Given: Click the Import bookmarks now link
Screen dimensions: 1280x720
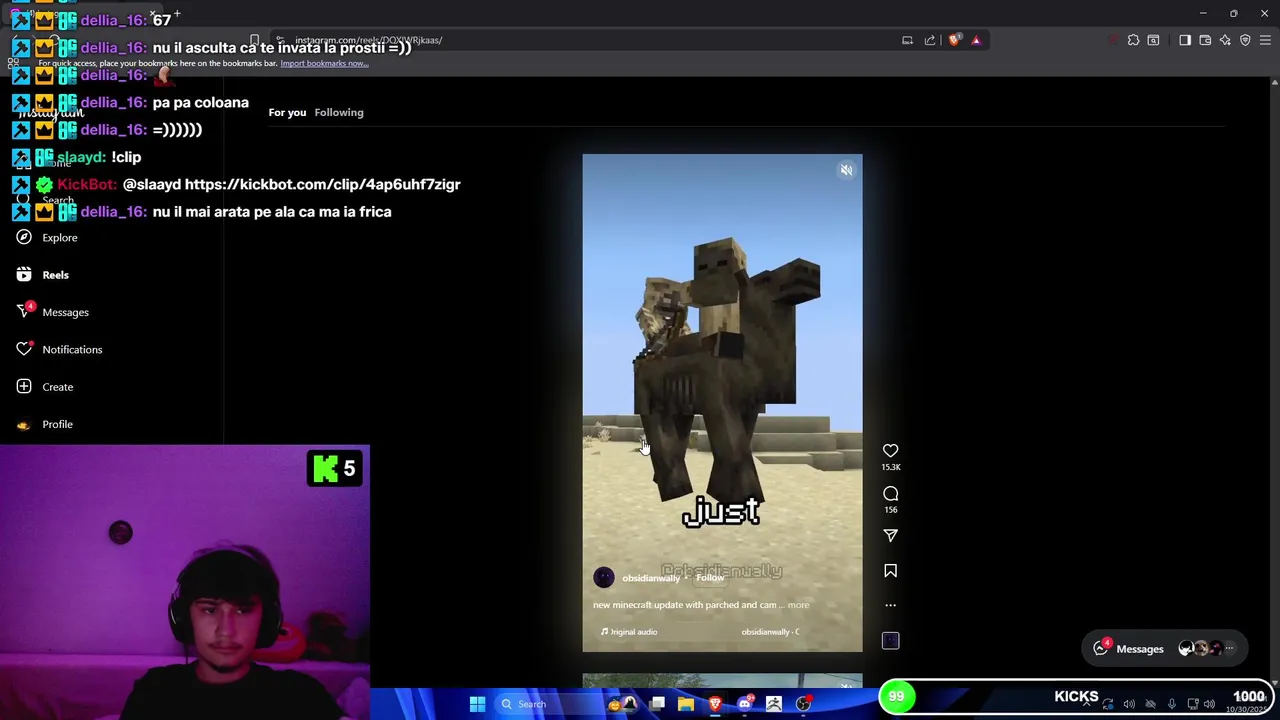Looking at the screenshot, I should point(324,63).
